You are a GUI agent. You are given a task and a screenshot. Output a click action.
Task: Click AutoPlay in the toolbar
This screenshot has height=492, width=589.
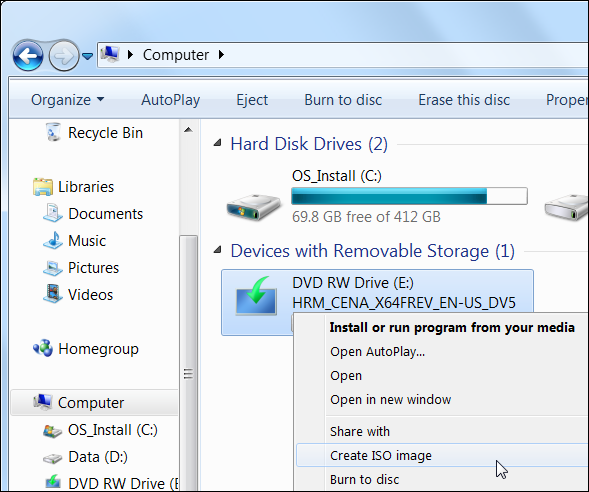click(x=171, y=100)
